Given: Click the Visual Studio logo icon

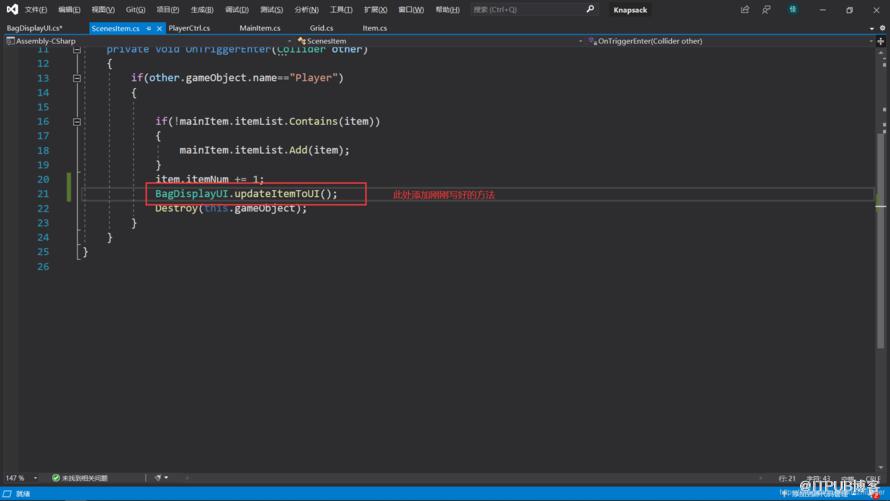Looking at the screenshot, I should point(12,9).
